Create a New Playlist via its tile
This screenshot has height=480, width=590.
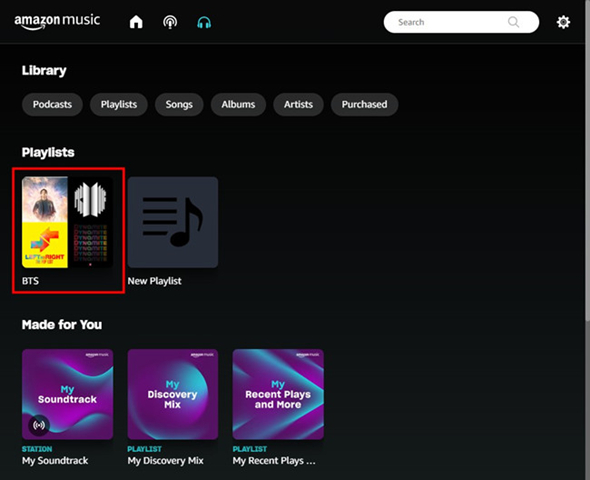coord(173,222)
